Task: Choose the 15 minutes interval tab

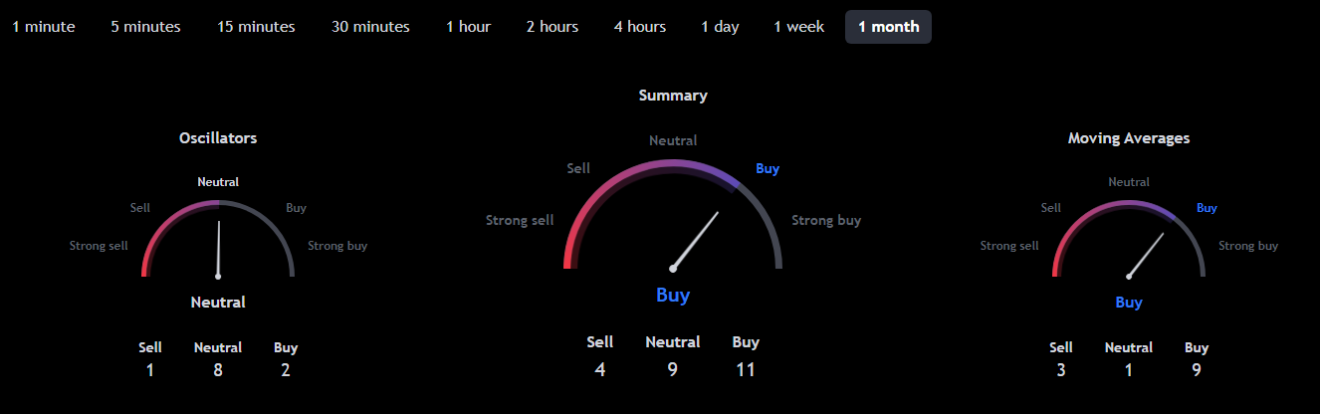Action: point(256,27)
